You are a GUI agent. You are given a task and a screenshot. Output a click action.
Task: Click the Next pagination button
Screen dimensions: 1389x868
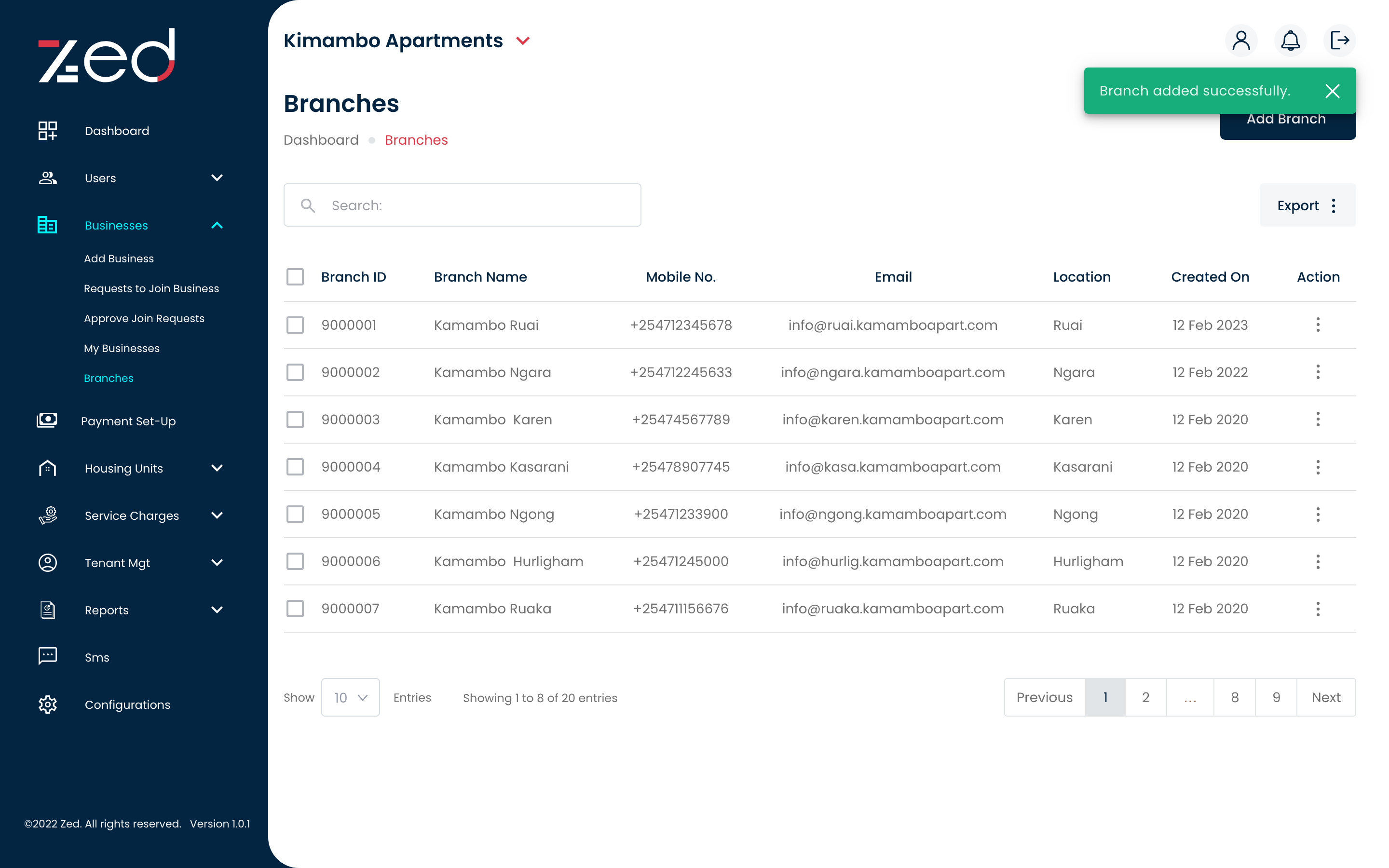click(1325, 697)
